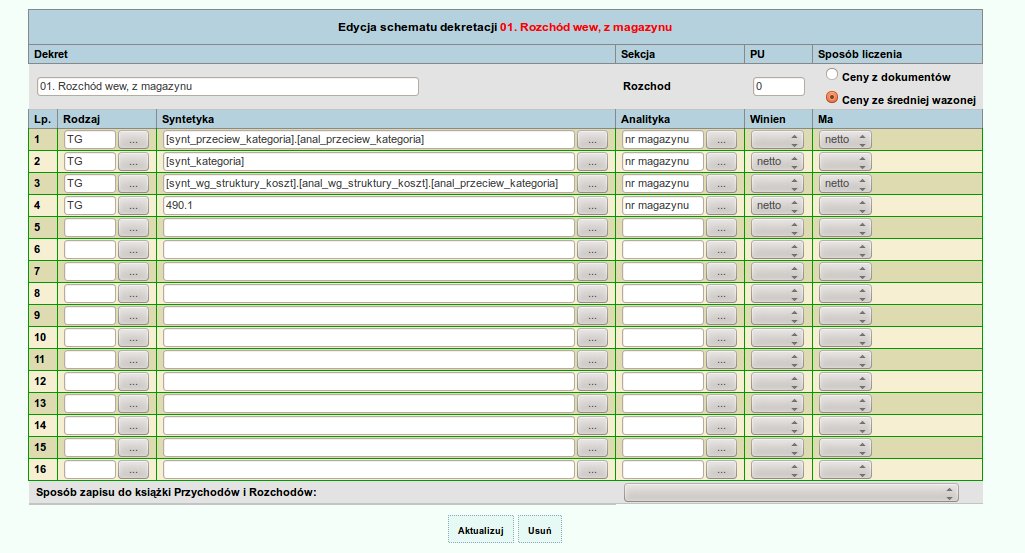Click the Rodzaj browse button in row 1

(x=134, y=140)
